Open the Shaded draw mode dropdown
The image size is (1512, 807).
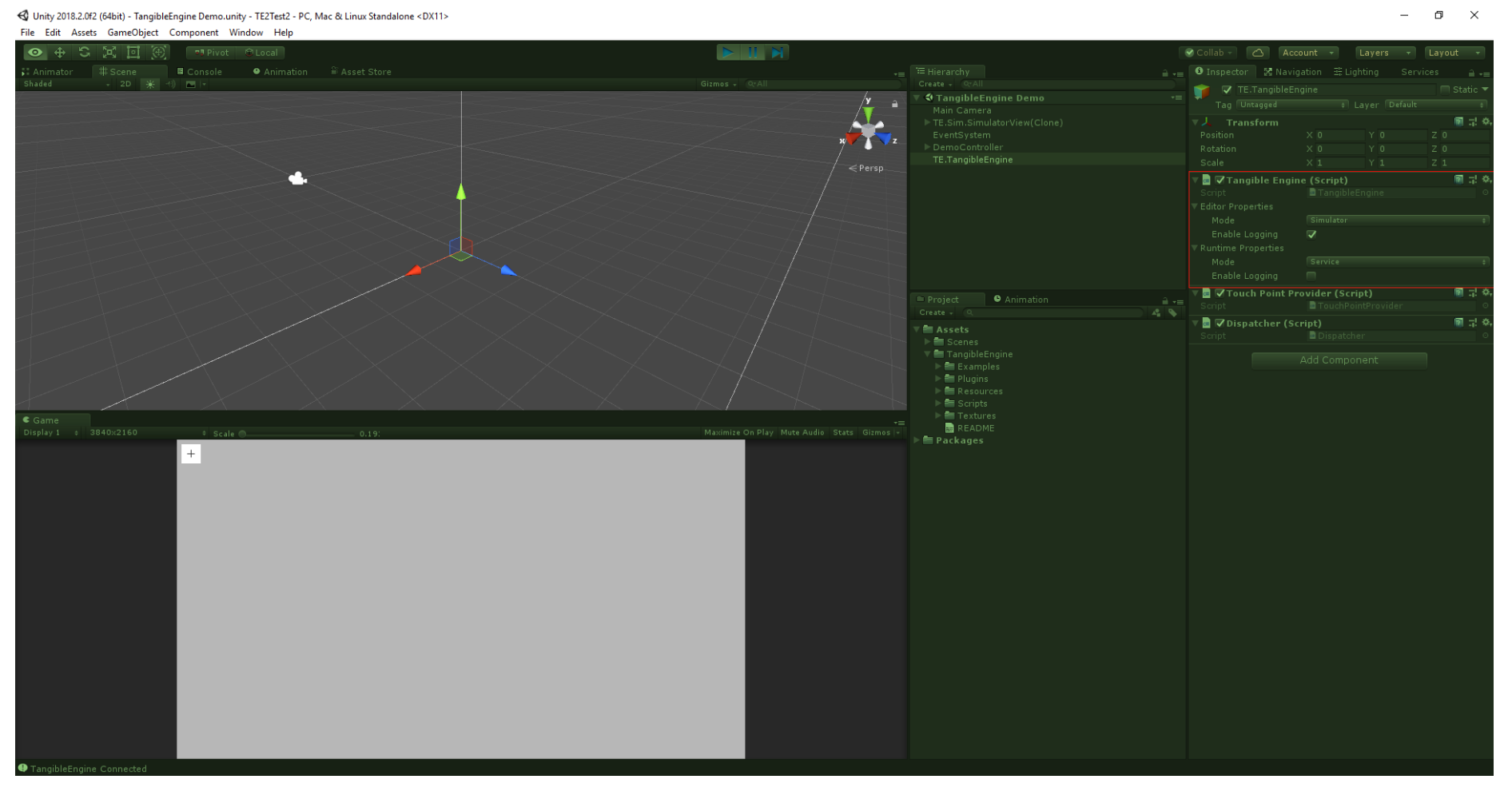(x=67, y=84)
